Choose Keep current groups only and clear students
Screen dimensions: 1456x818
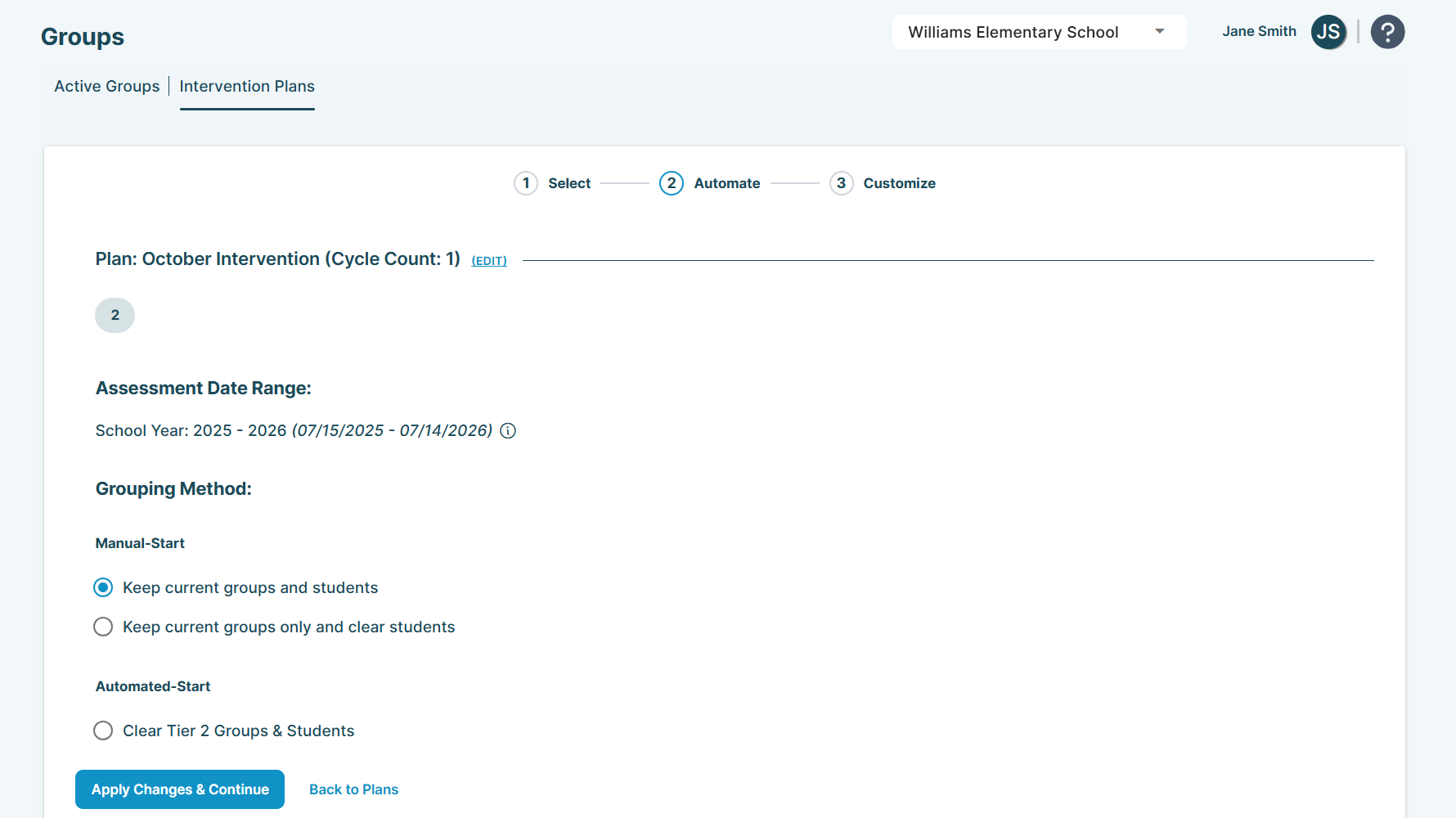point(103,627)
